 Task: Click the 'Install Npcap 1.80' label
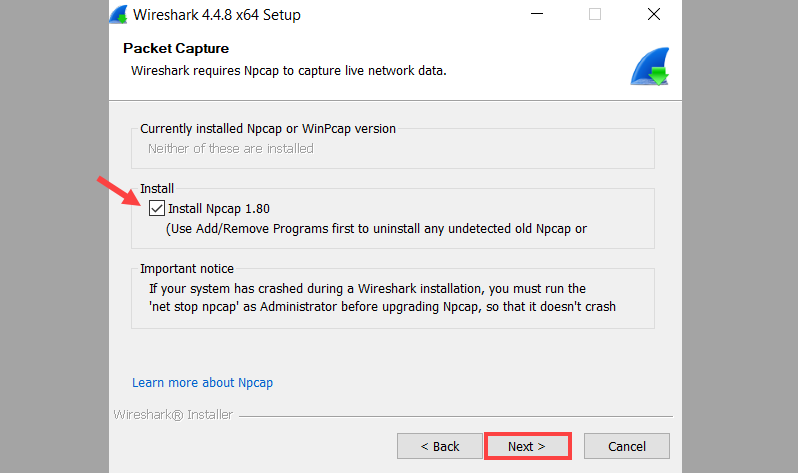coord(219,209)
